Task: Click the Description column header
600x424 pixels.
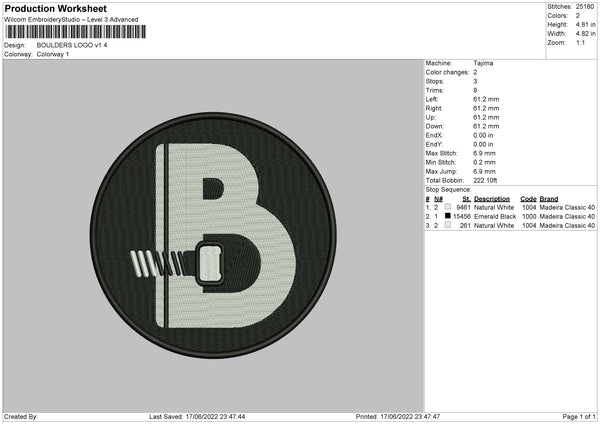Action: (x=492, y=199)
